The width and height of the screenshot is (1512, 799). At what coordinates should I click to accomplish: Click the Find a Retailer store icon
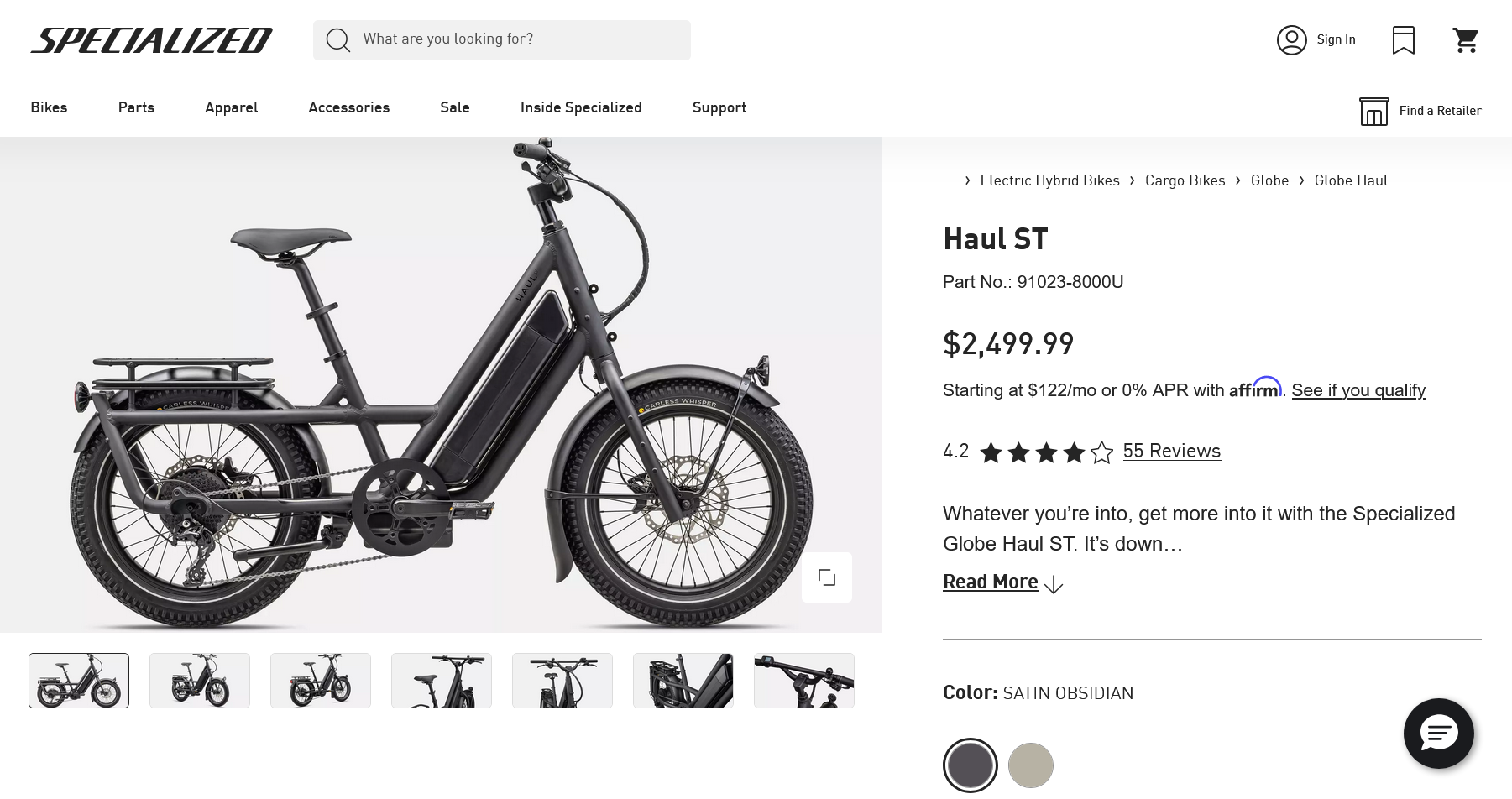click(x=1374, y=111)
